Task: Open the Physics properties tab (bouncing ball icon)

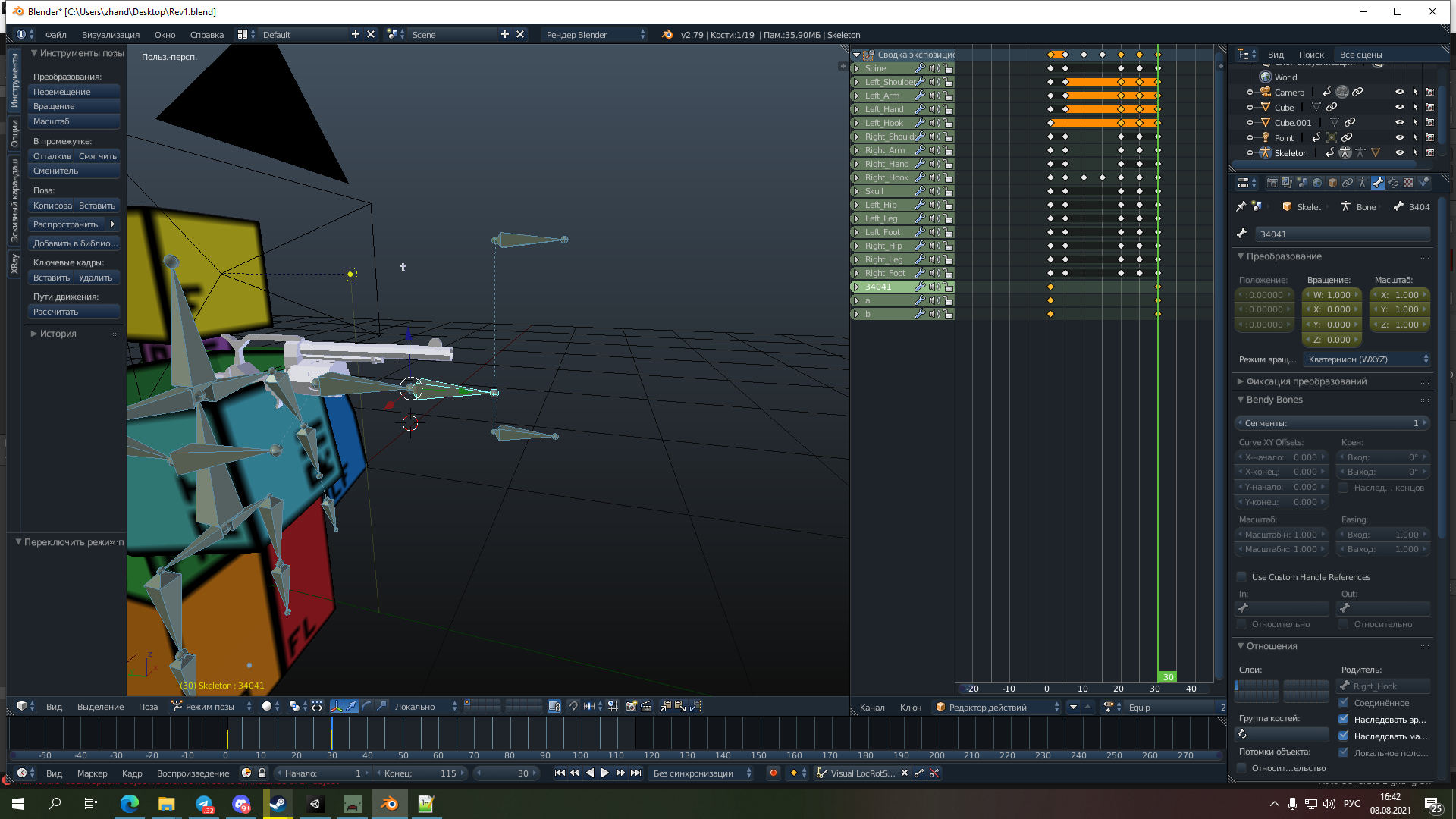Action: click(1423, 183)
